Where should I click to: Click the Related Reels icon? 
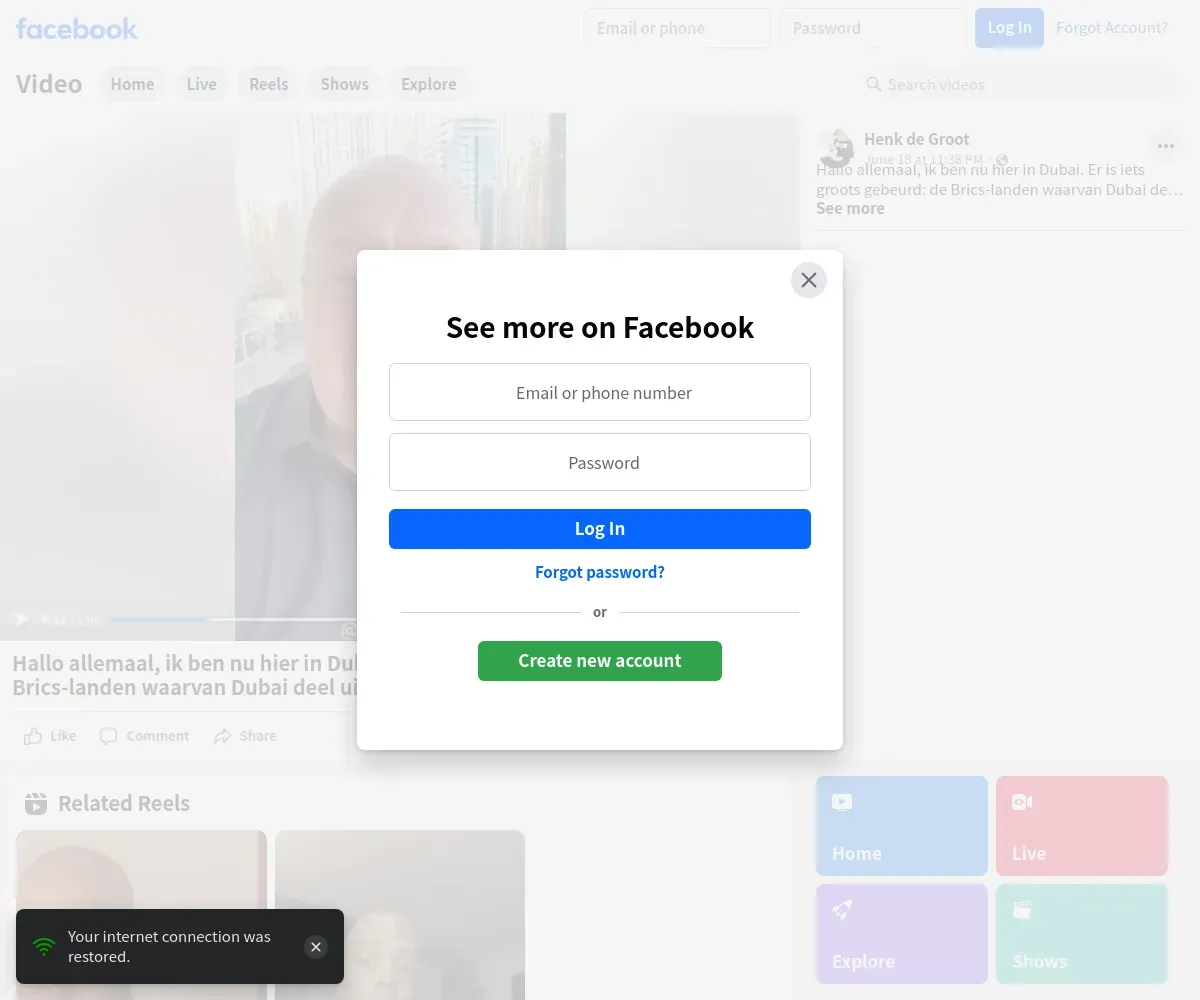tap(36, 803)
